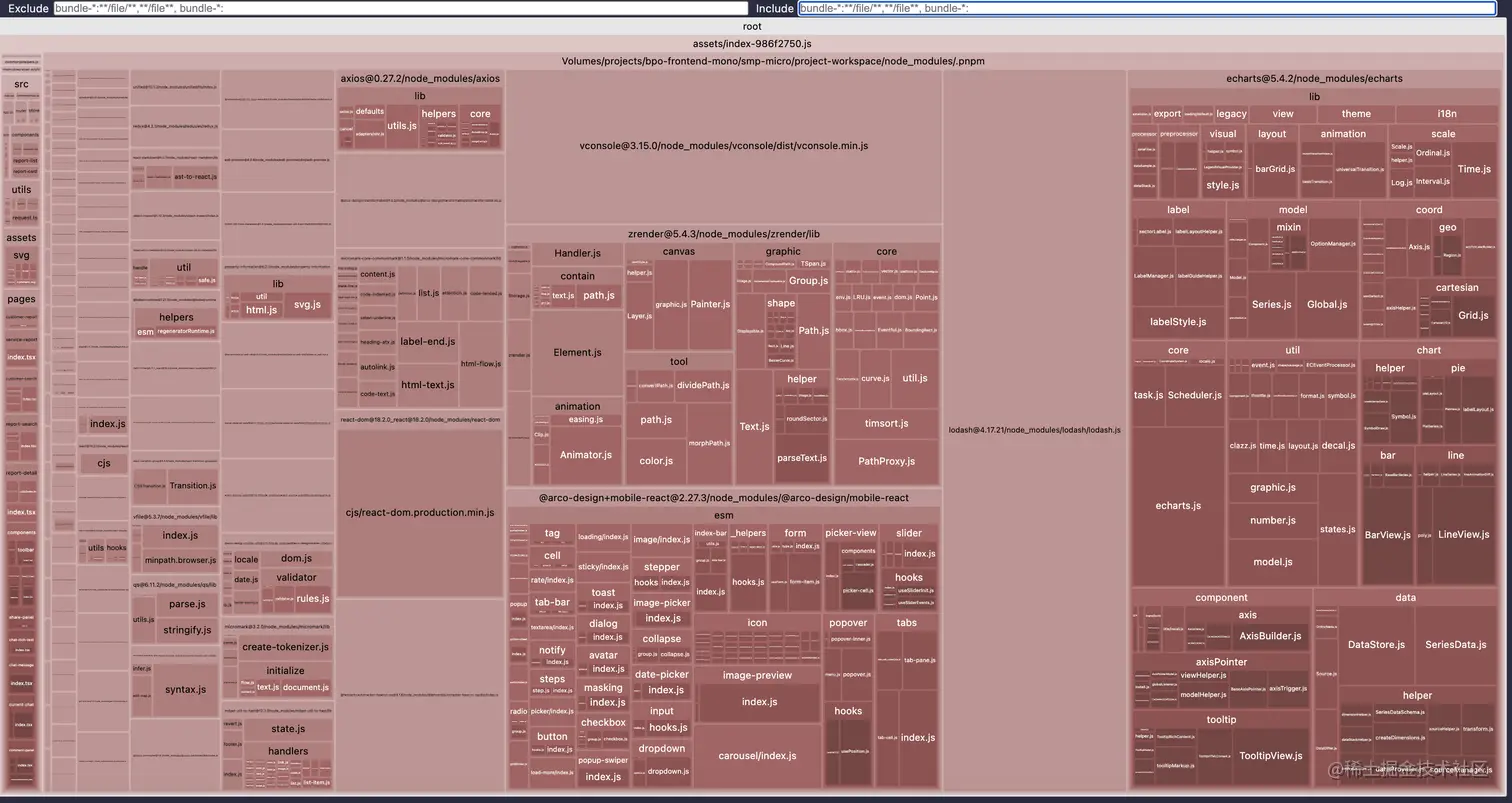Screen dimensions: 1512x803
Task: Select the axios@0.27.2 package header
Action: click(x=420, y=78)
